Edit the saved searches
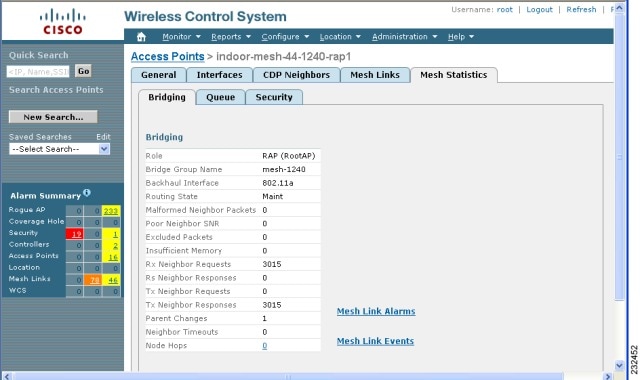Image resolution: width=640 pixels, height=380 pixels. [103, 137]
